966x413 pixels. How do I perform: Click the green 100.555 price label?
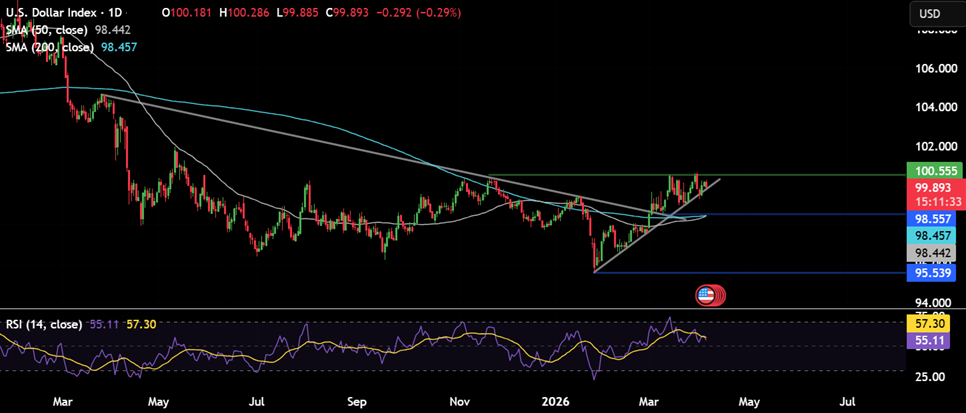point(933,171)
